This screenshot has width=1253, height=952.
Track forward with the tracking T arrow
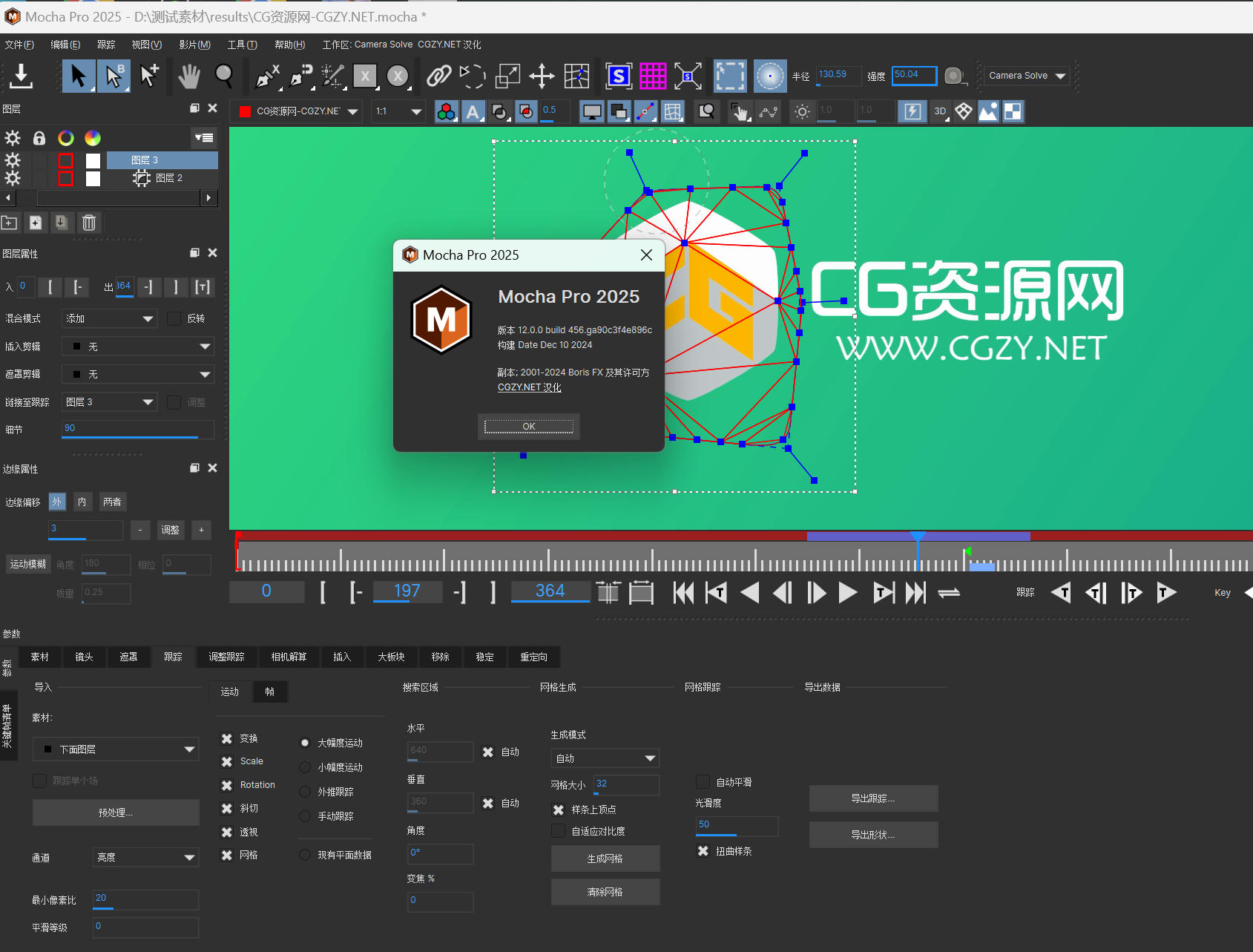tap(1166, 593)
